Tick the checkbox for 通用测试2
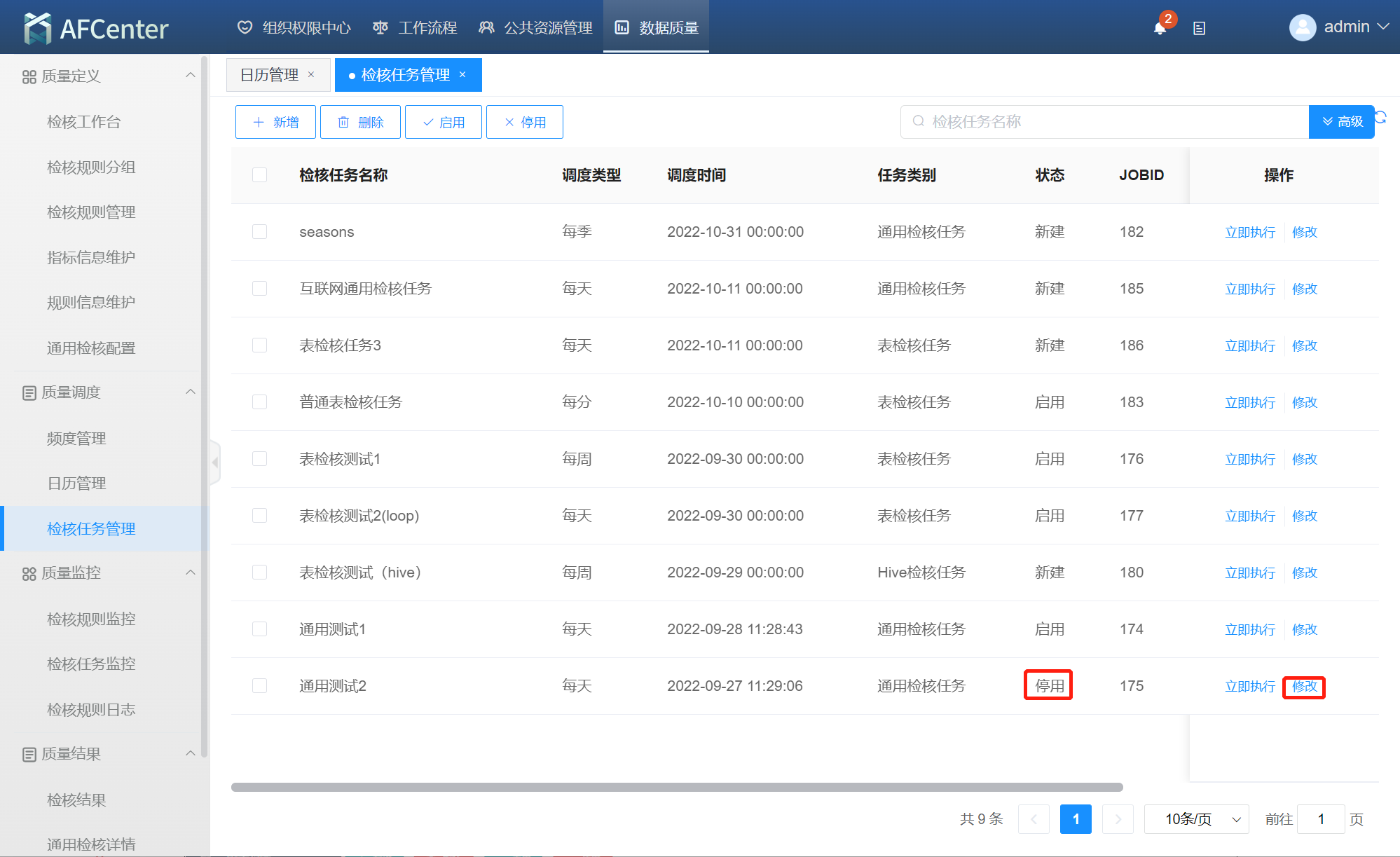 pos(259,686)
